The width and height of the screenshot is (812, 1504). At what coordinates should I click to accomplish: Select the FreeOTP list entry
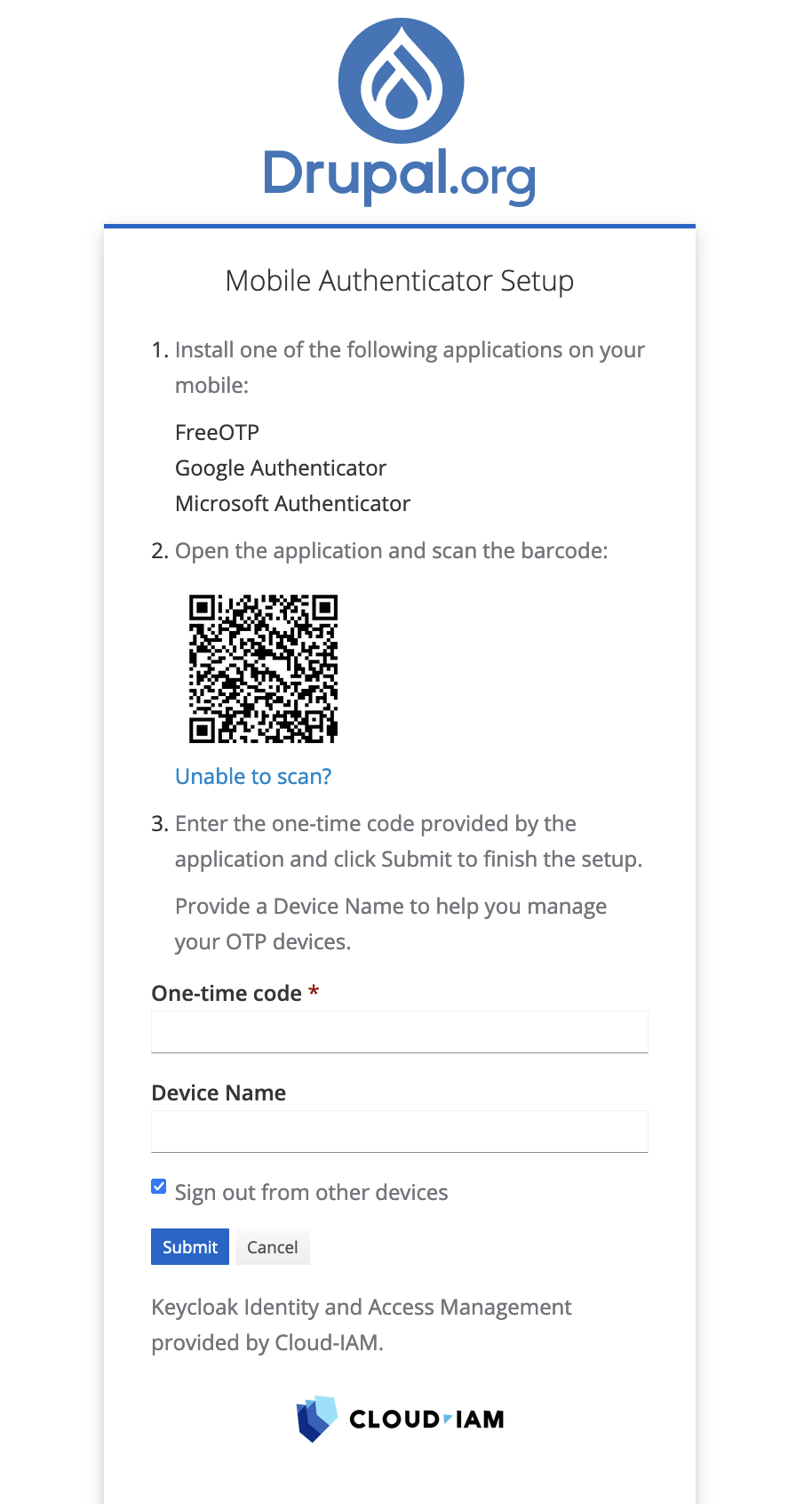pyautogui.click(x=217, y=433)
